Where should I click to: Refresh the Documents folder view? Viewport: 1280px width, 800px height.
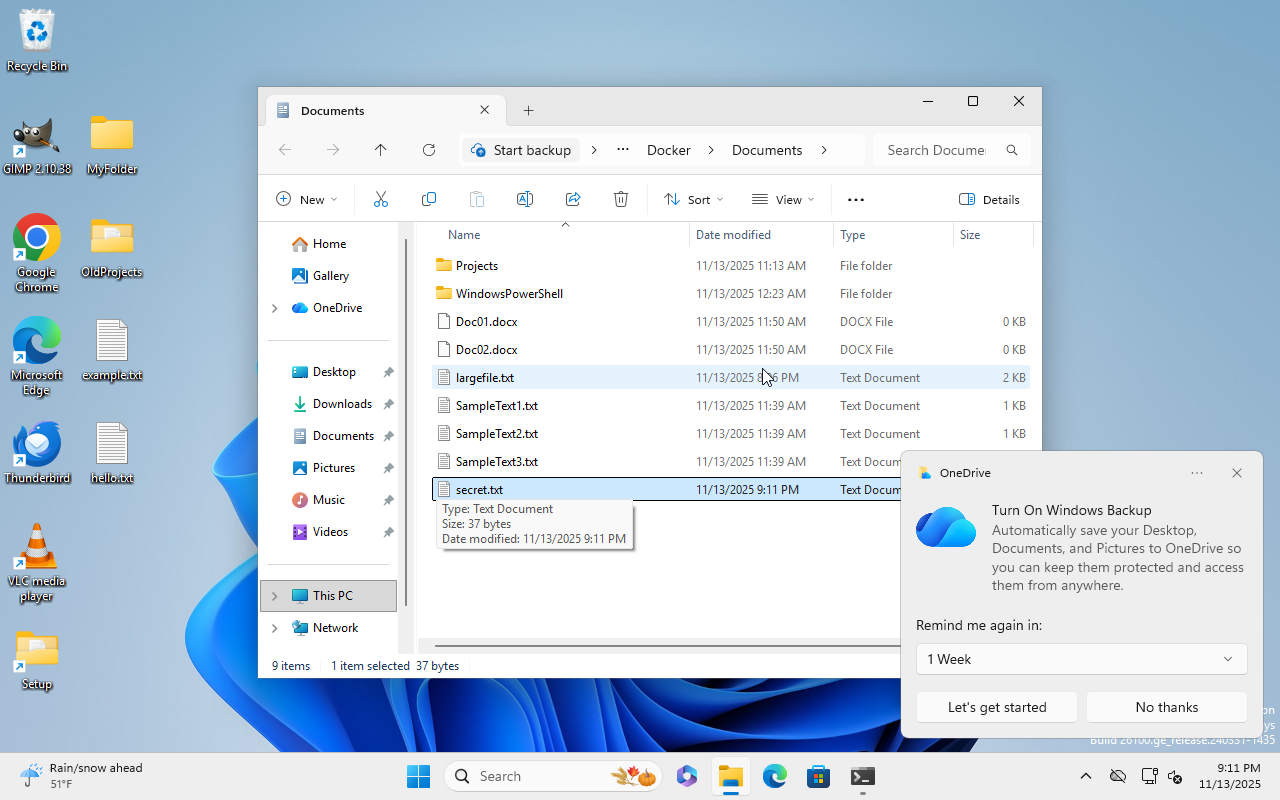(429, 150)
